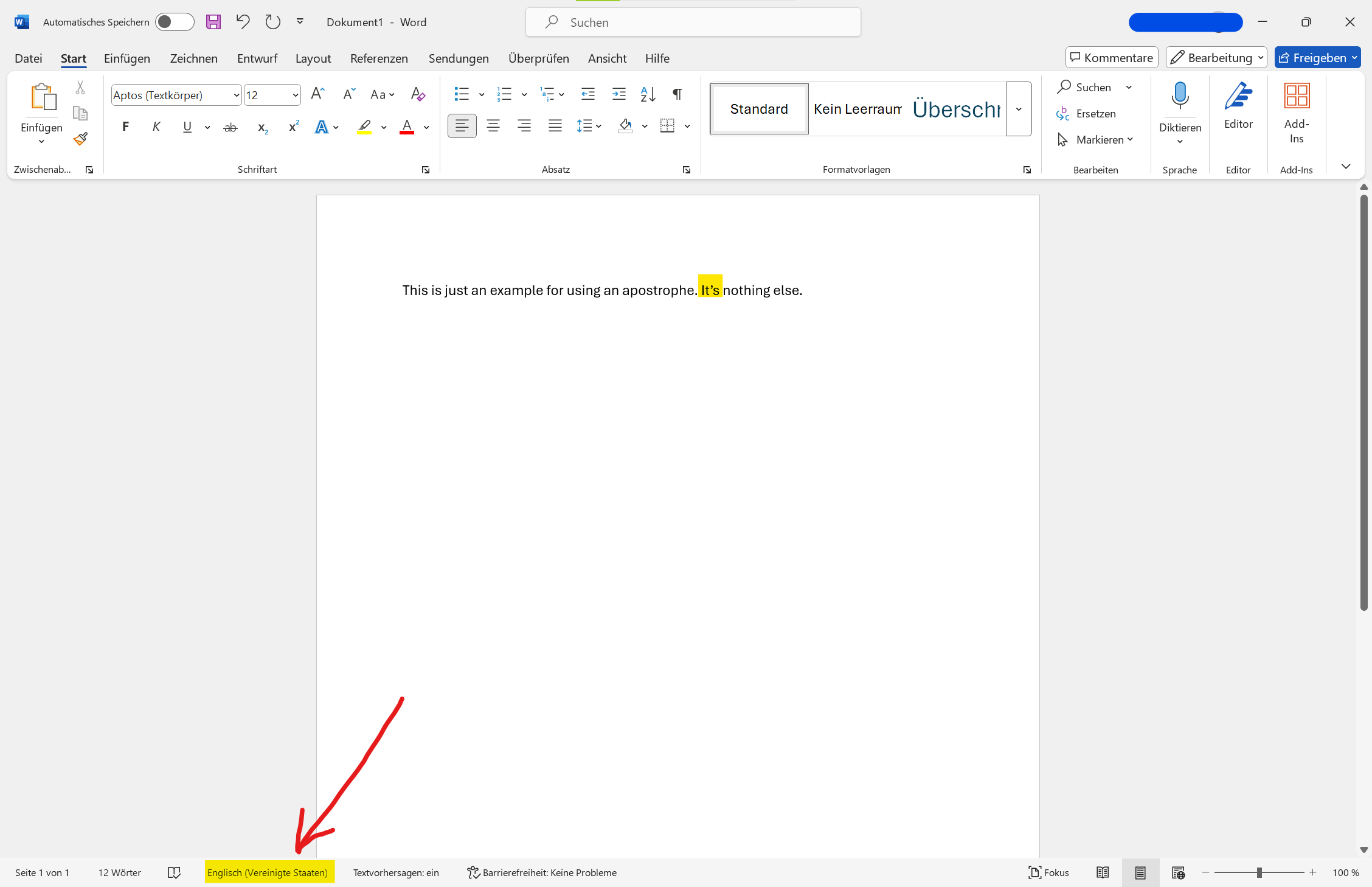Click the Format Painter brush icon
Viewport: 1372px width, 887px height.
click(x=80, y=139)
